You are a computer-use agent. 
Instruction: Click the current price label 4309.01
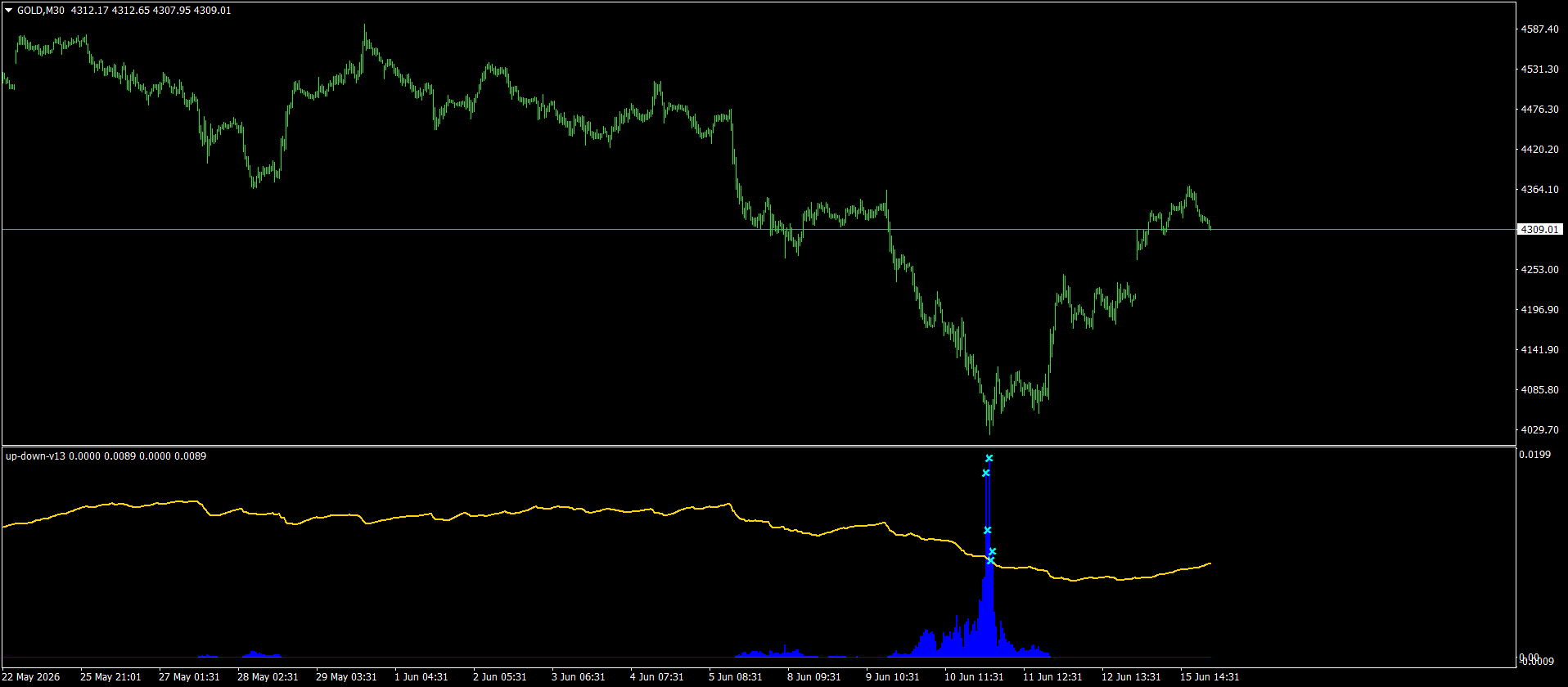click(x=1540, y=230)
